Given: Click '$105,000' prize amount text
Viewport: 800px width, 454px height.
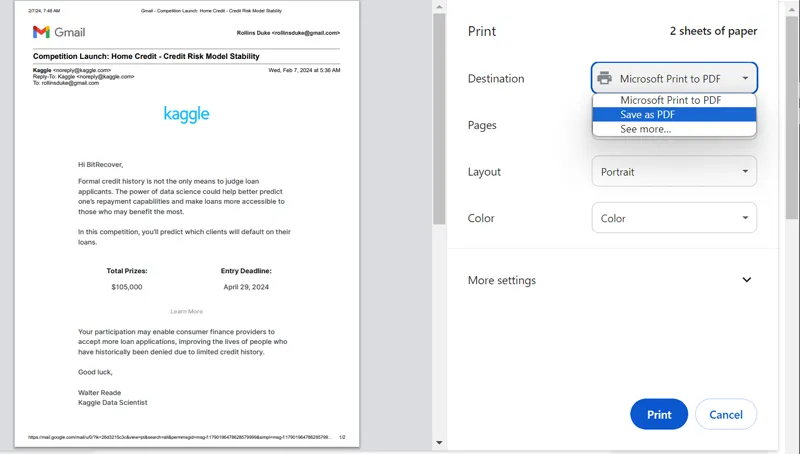Looking at the screenshot, I should 127,287.
